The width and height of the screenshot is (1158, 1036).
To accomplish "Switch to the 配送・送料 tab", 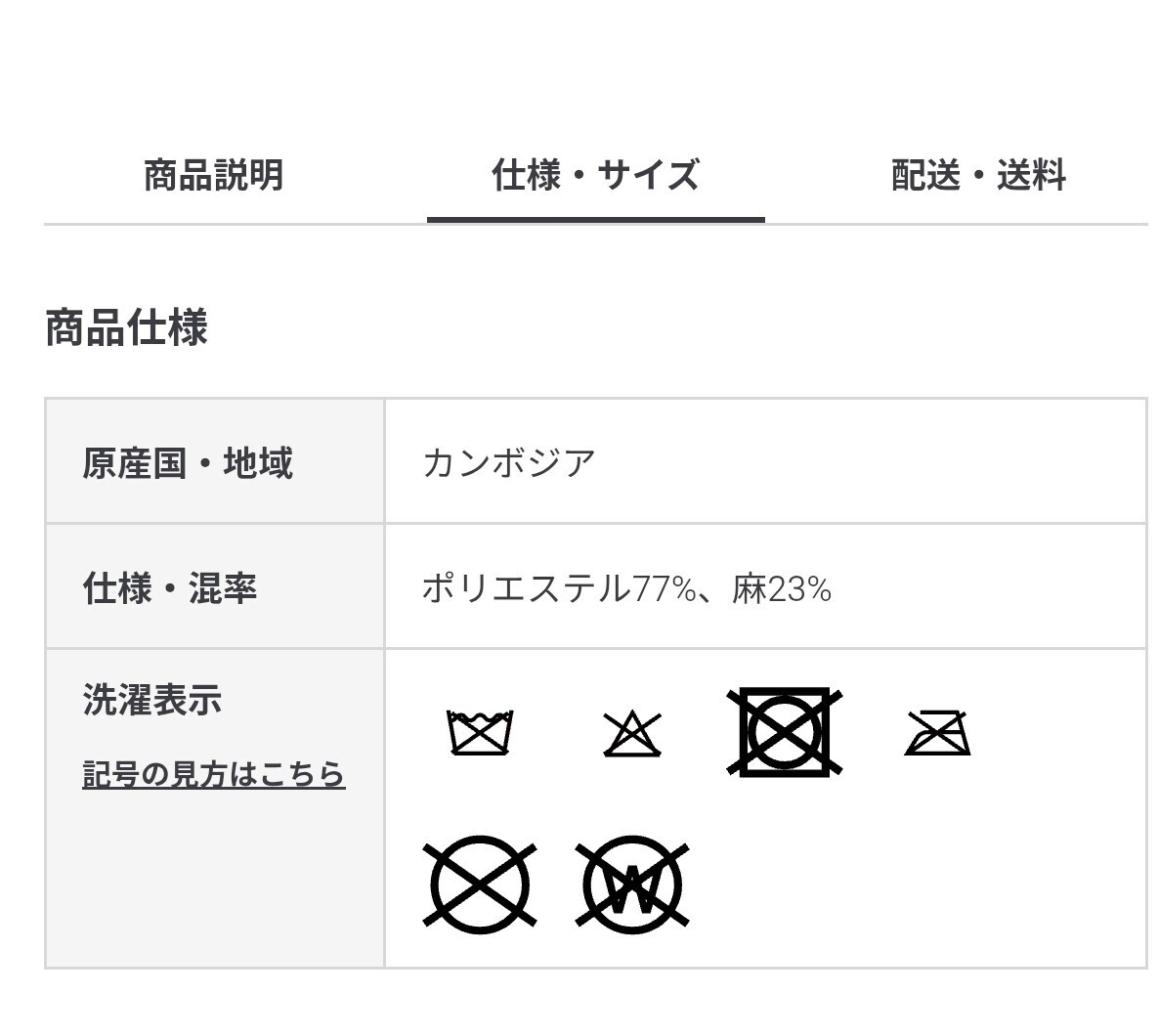I will (978, 176).
